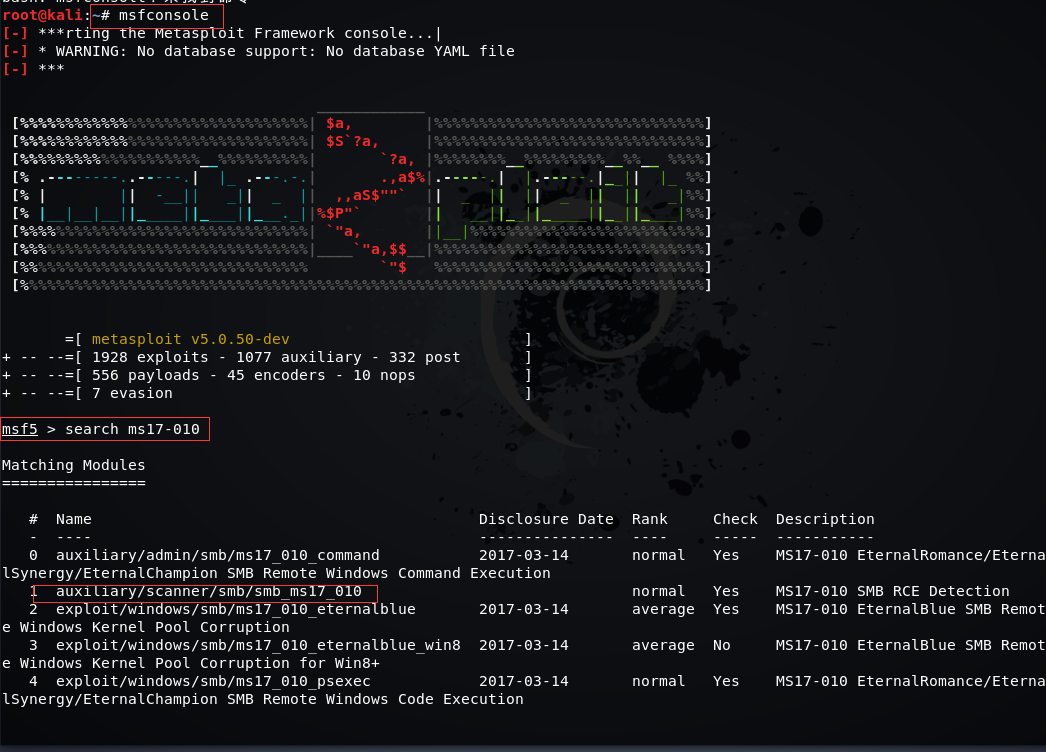Click the 'Name' column header
The height and width of the screenshot is (752, 1046).
[73, 519]
